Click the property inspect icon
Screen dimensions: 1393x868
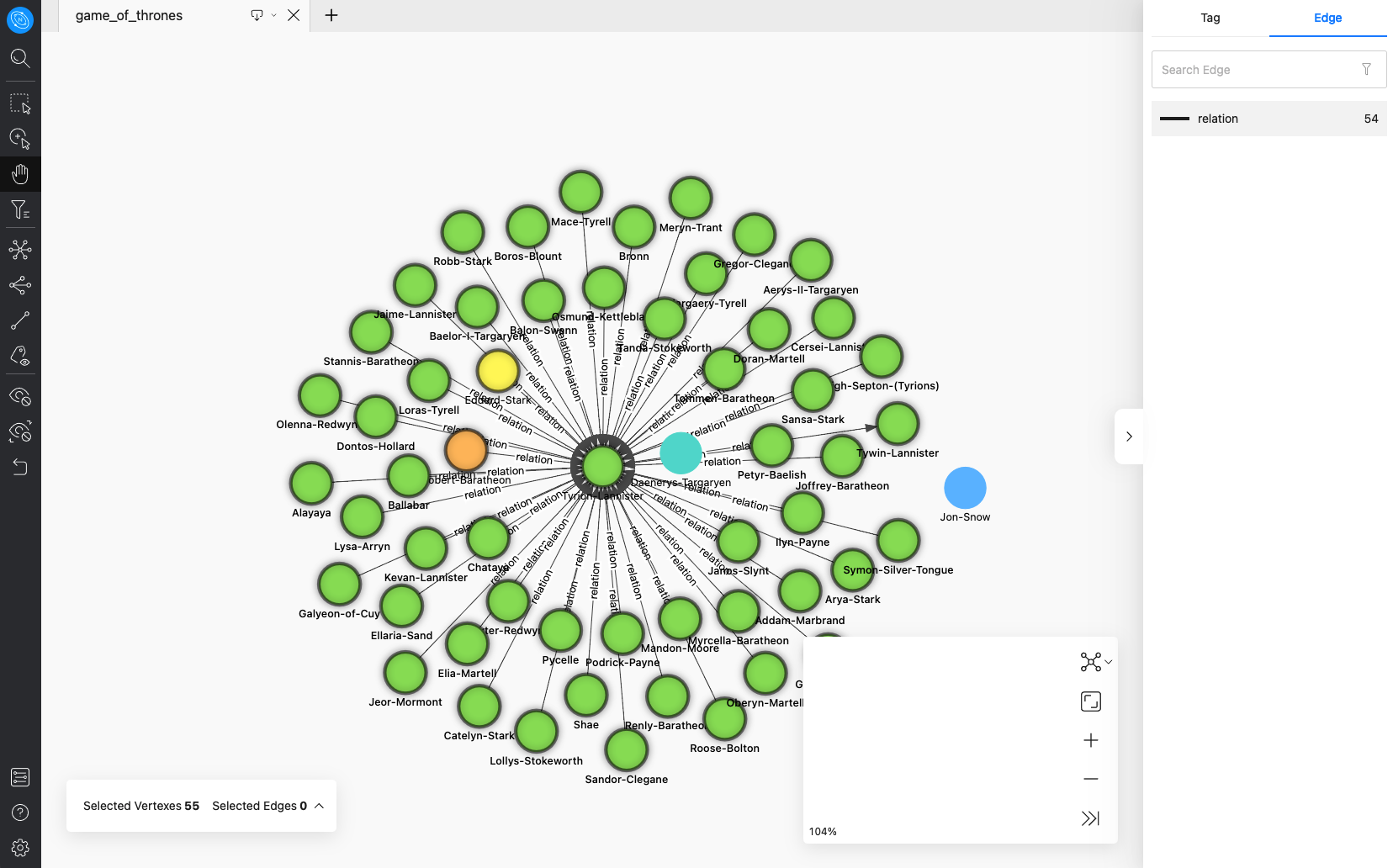pos(20,356)
